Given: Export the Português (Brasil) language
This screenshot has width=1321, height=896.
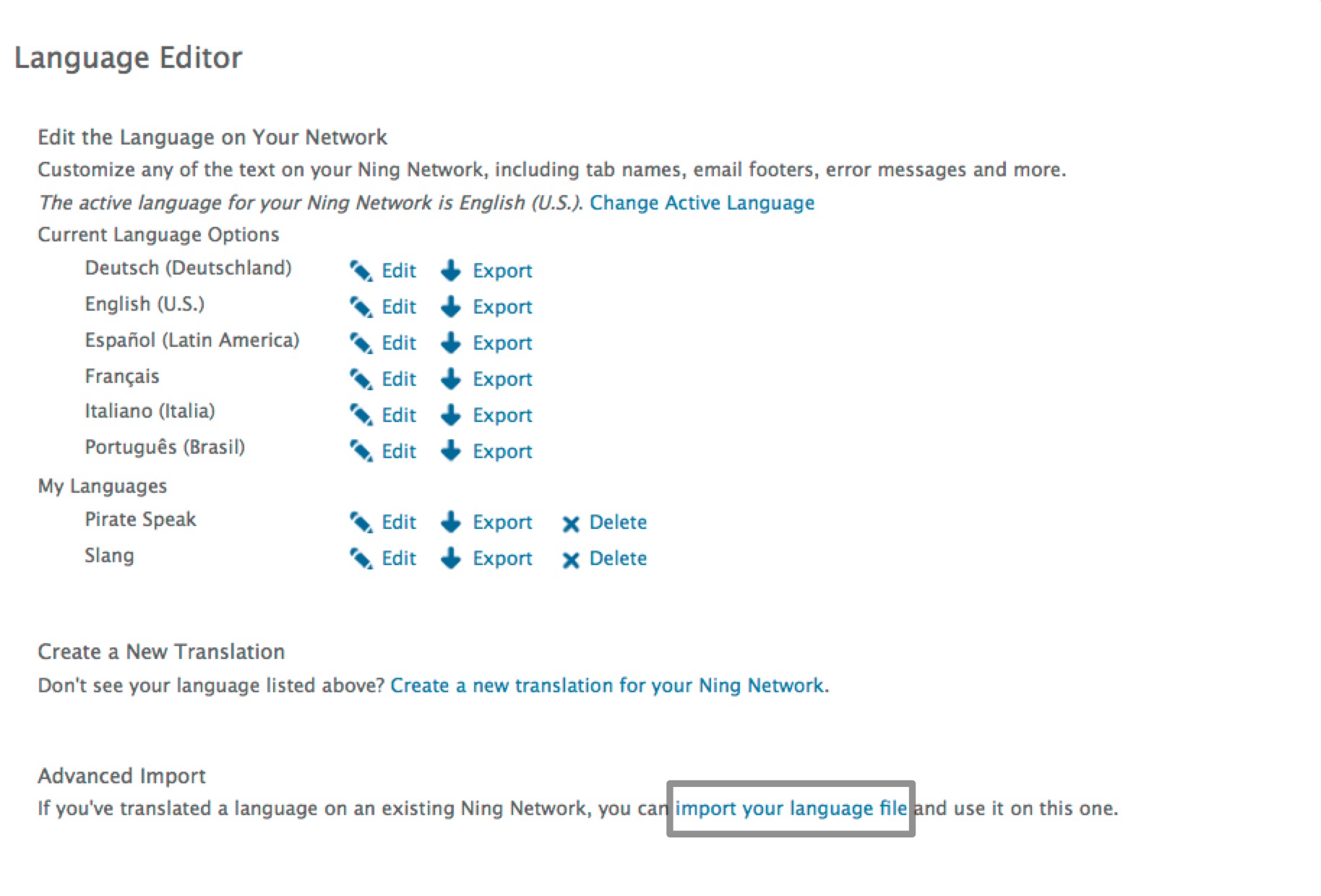Looking at the screenshot, I should (x=502, y=452).
